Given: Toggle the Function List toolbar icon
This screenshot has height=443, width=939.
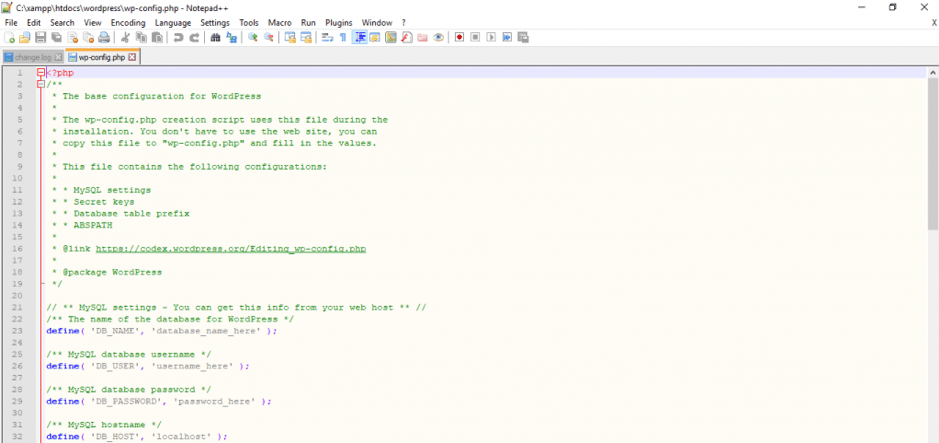Looking at the screenshot, I should pyautogui.click(x=407, y=37).
